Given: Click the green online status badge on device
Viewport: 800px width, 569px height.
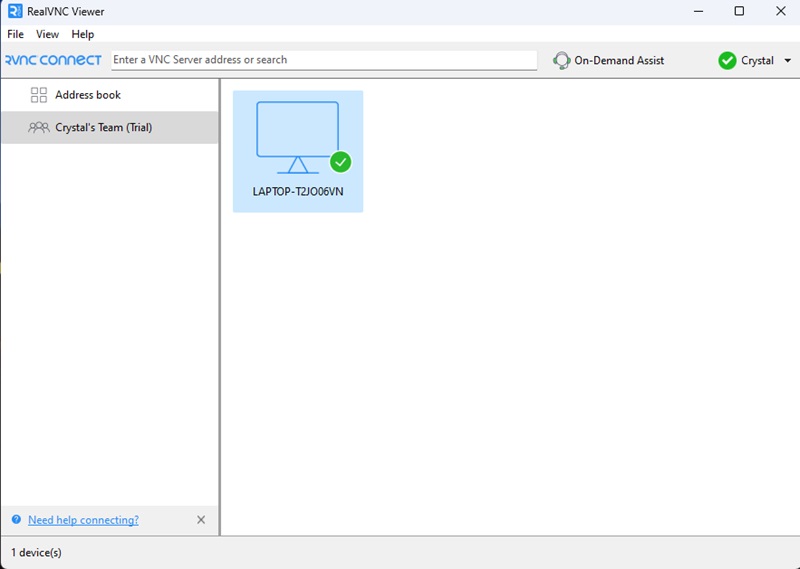Looking at the screenshot, I should [x=340, y=162].
